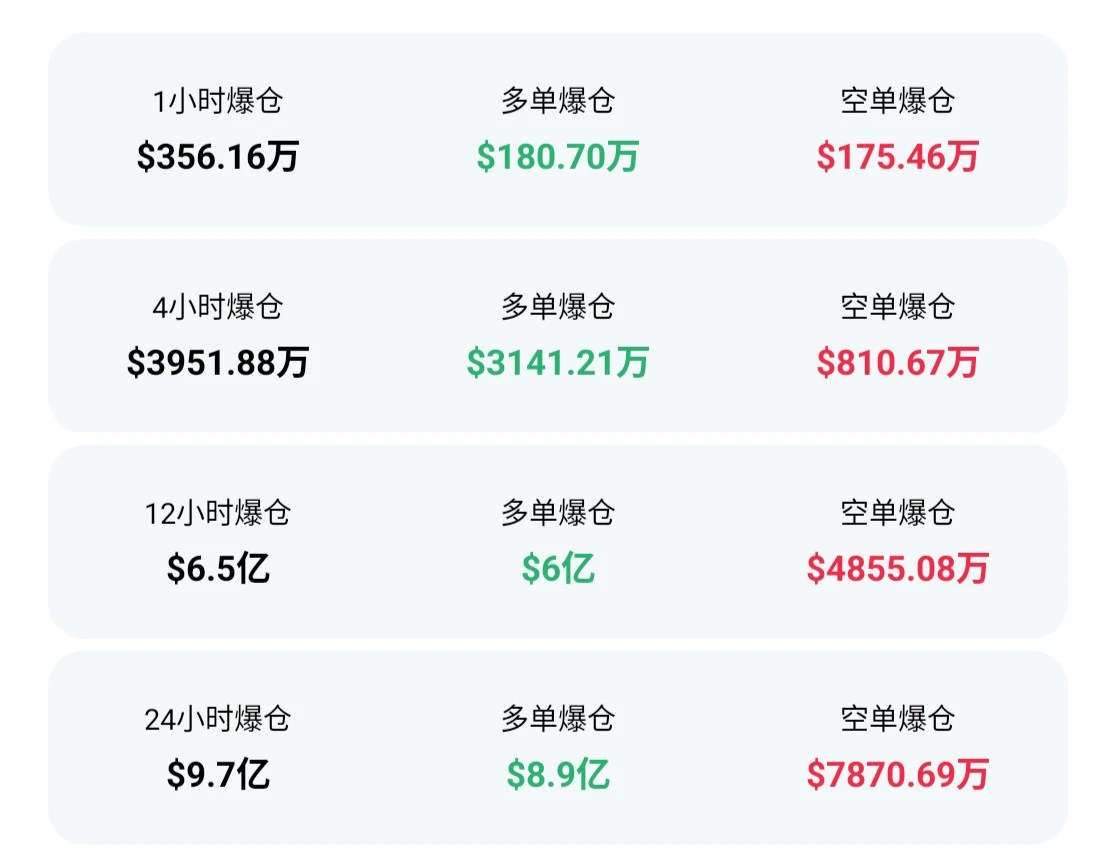The height and width of the screenshot is (850, 1116).
Task: Select the 24小时爆仓 label
Action: [218, 719]
